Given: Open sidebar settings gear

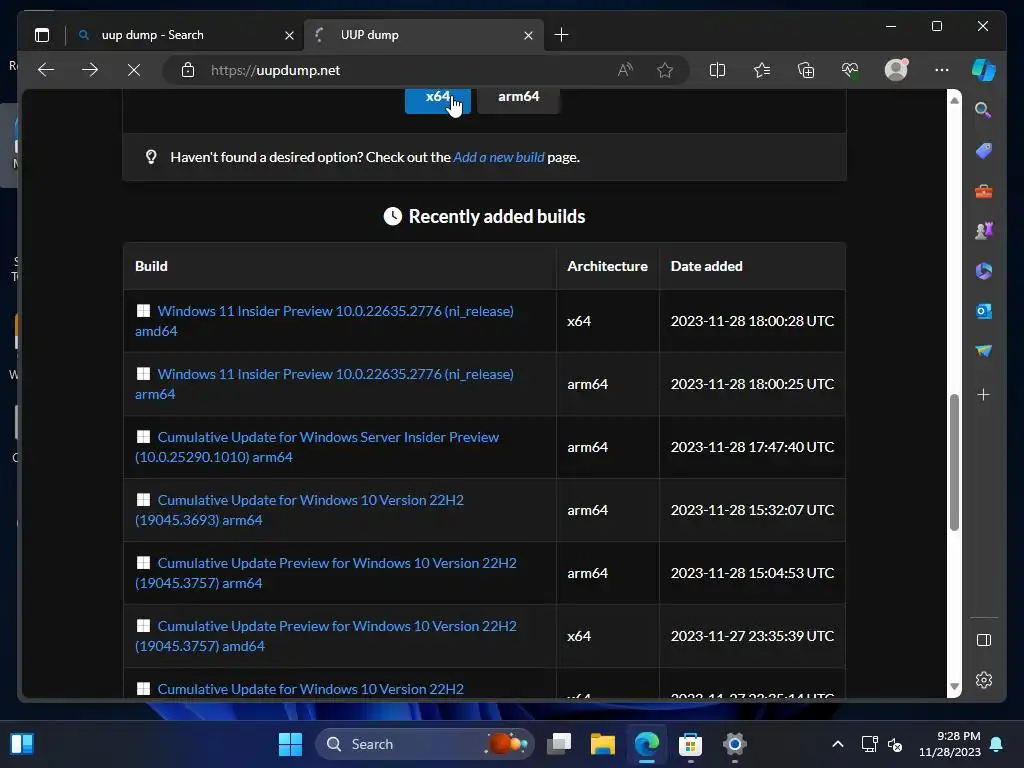Looking at the screenshot, I should (984, 680).
